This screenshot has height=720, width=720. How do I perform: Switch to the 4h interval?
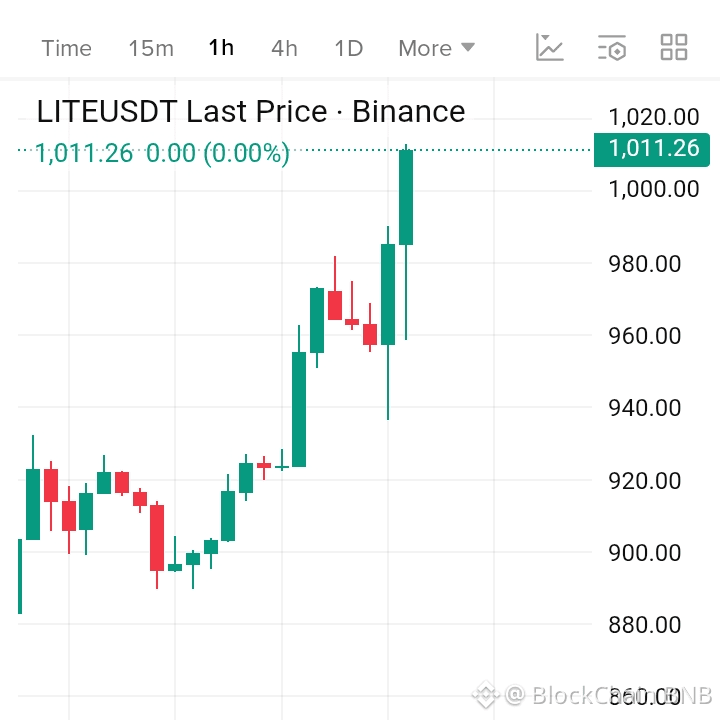tap(284, 48)
